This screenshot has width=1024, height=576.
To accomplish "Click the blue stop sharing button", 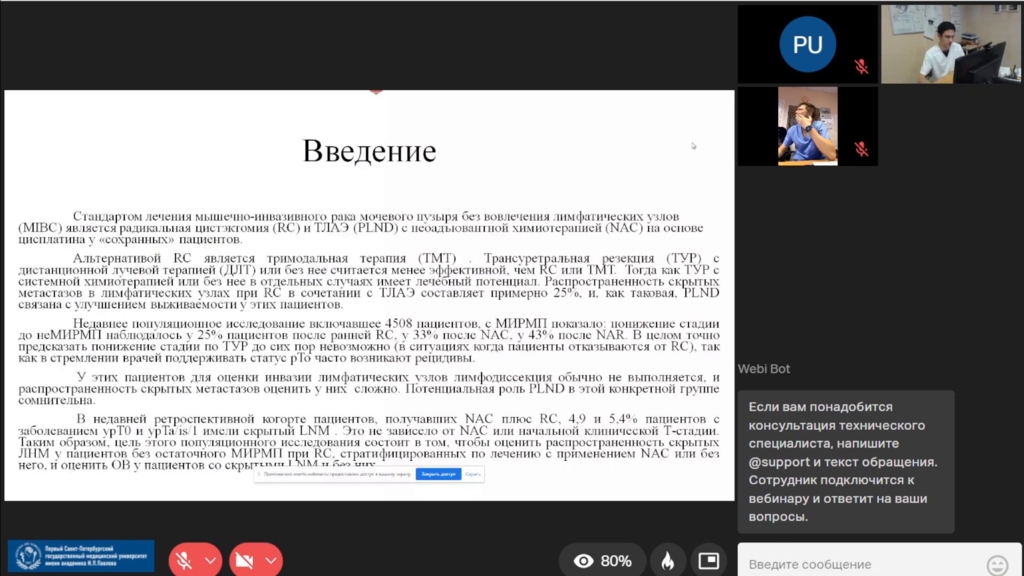I will tap(437, 474).
